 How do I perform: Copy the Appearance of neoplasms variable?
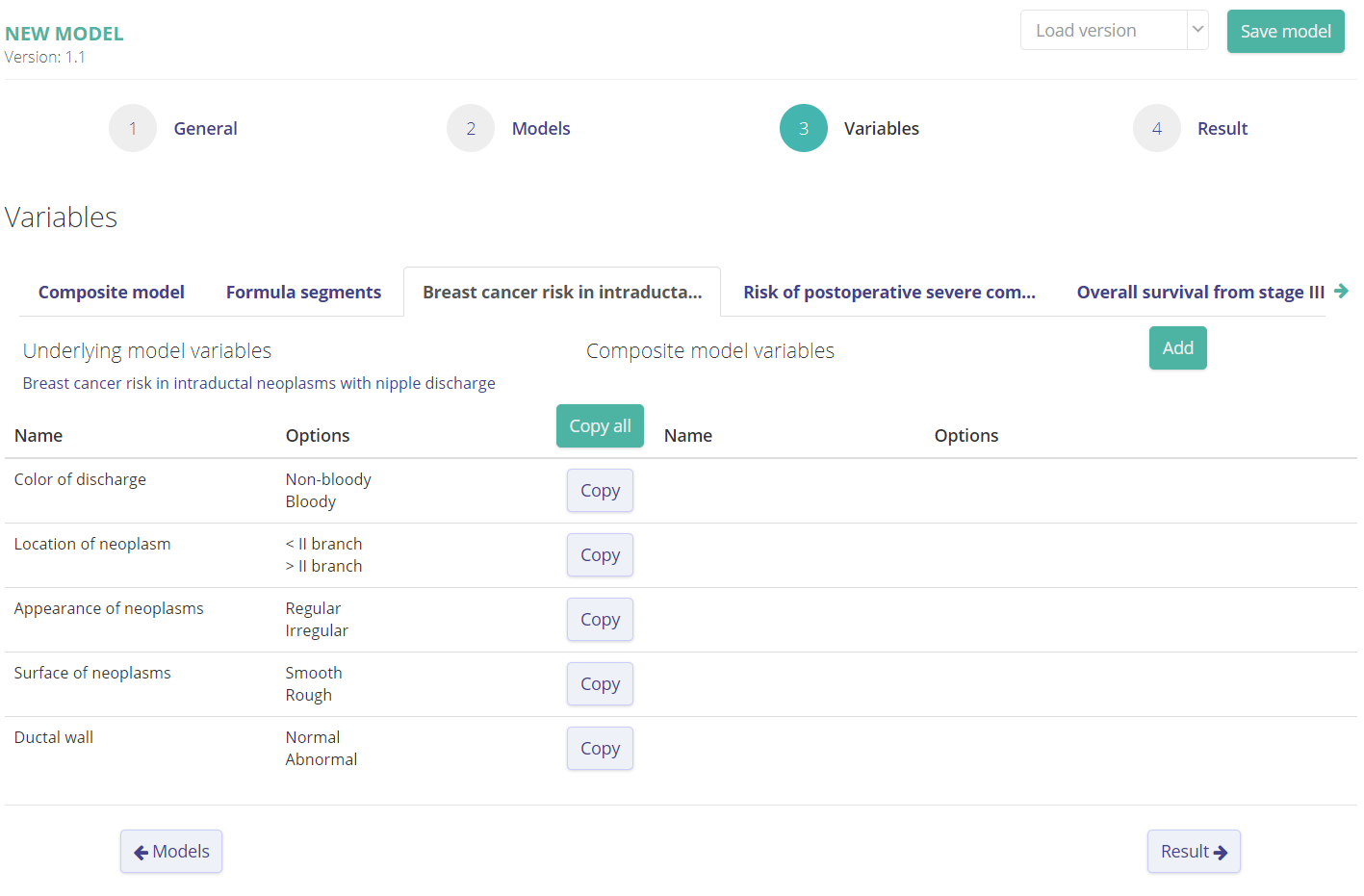600,620
